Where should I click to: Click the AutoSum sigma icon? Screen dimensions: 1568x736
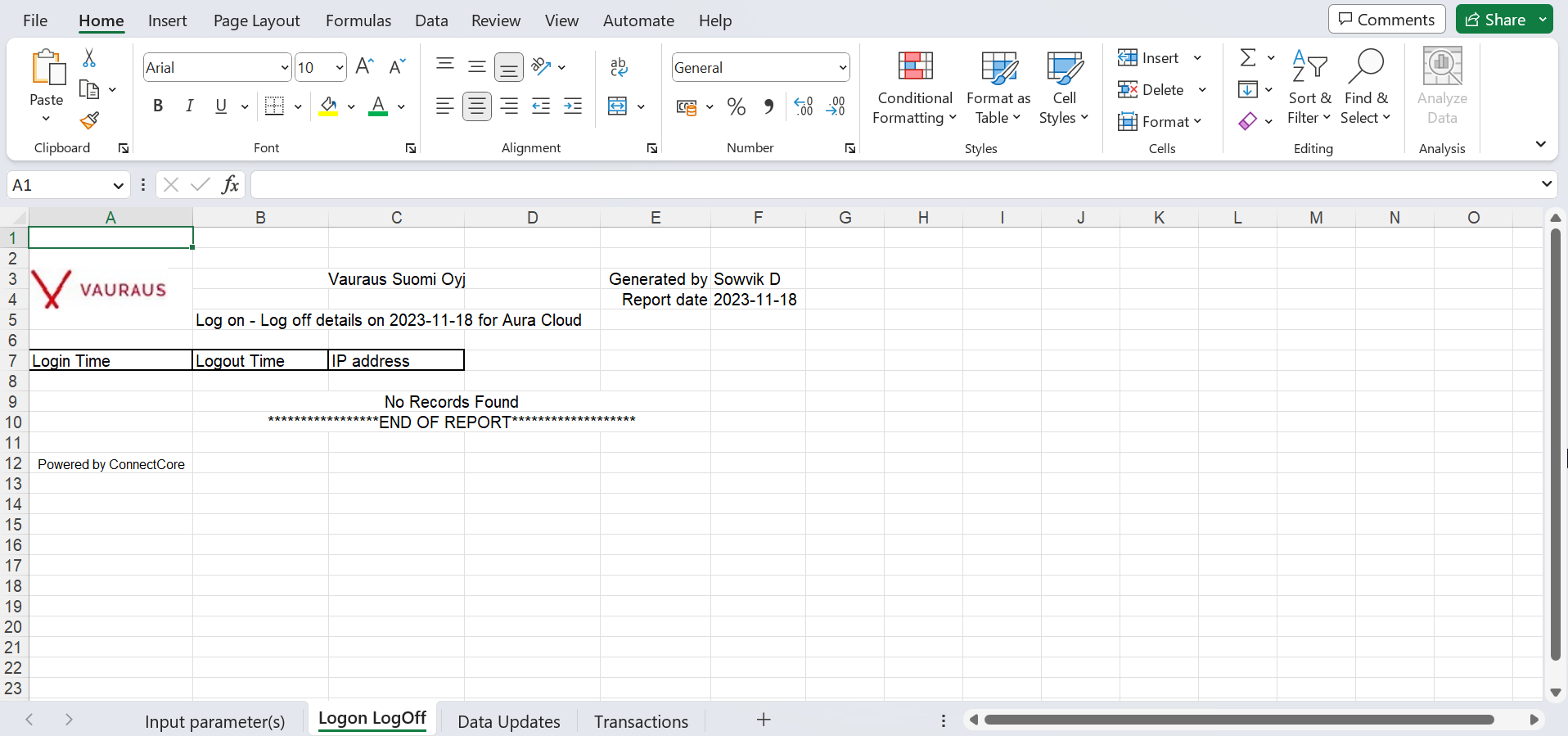1247,58
